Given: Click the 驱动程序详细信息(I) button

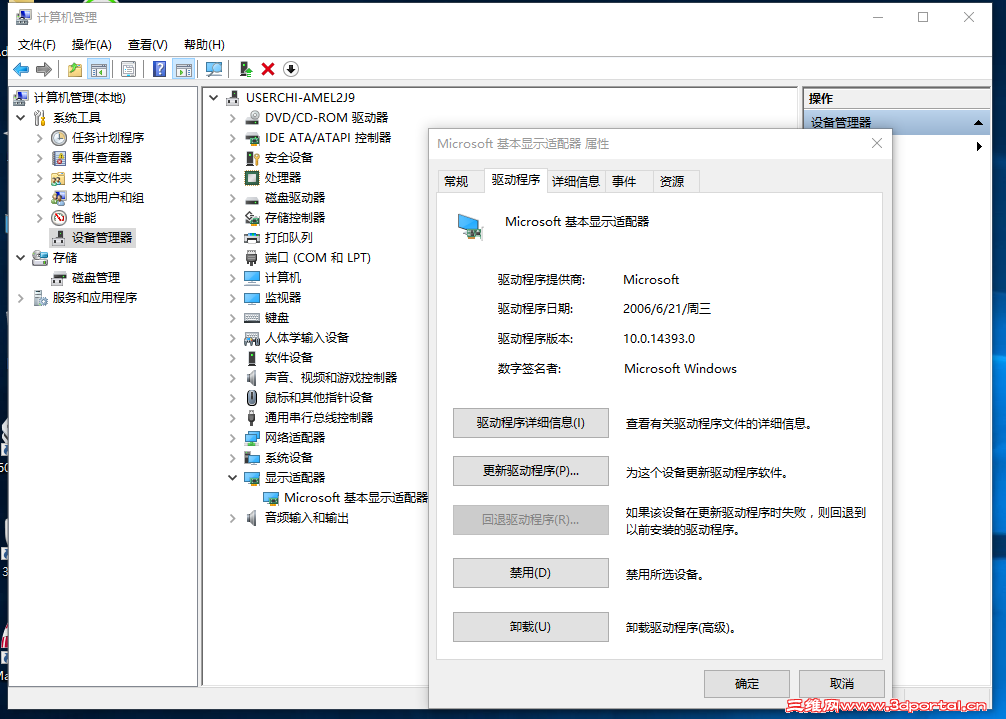Looking at the screenshot, I should click(530, 423).
